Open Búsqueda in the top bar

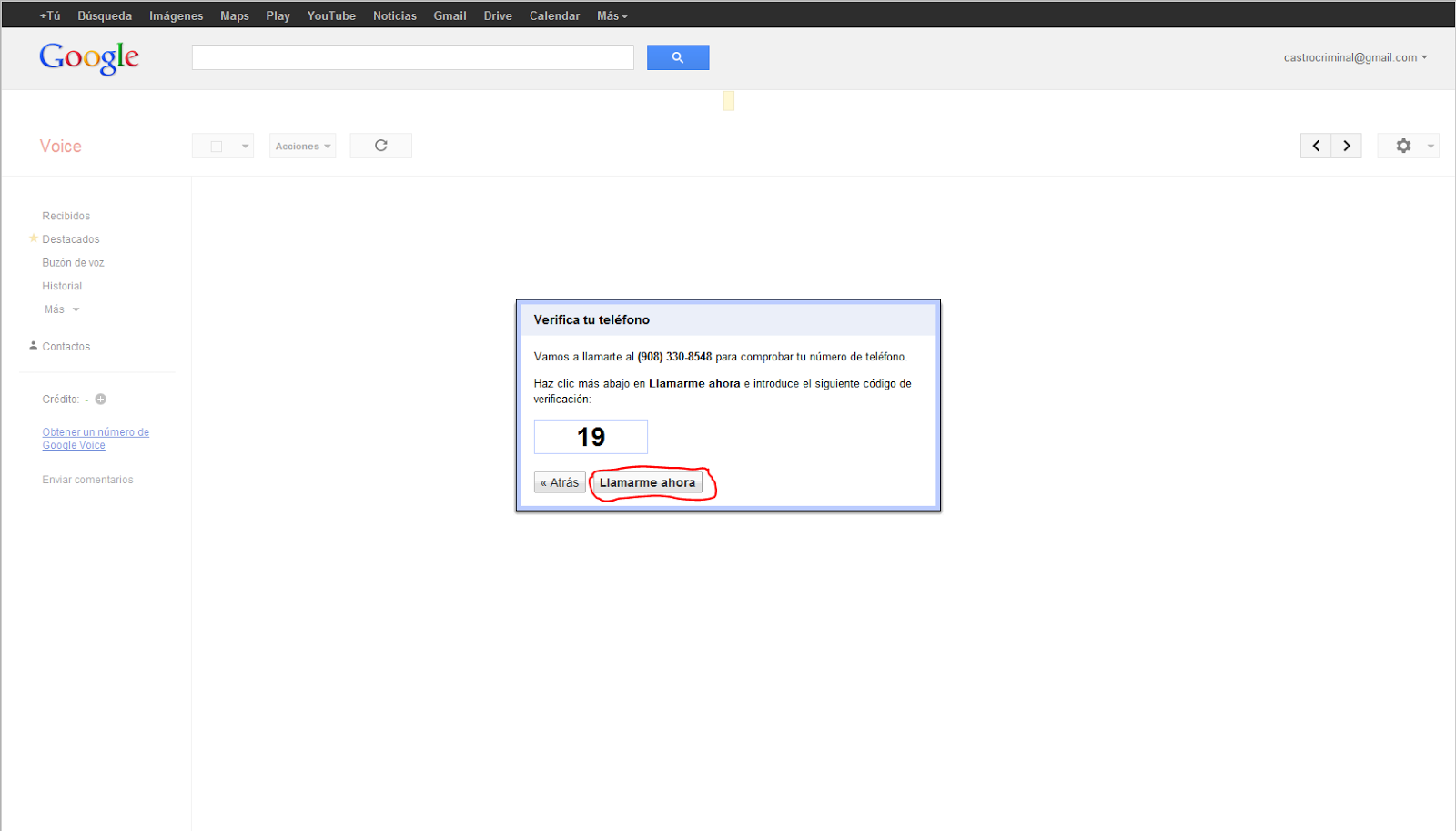[x=105, y=15]
